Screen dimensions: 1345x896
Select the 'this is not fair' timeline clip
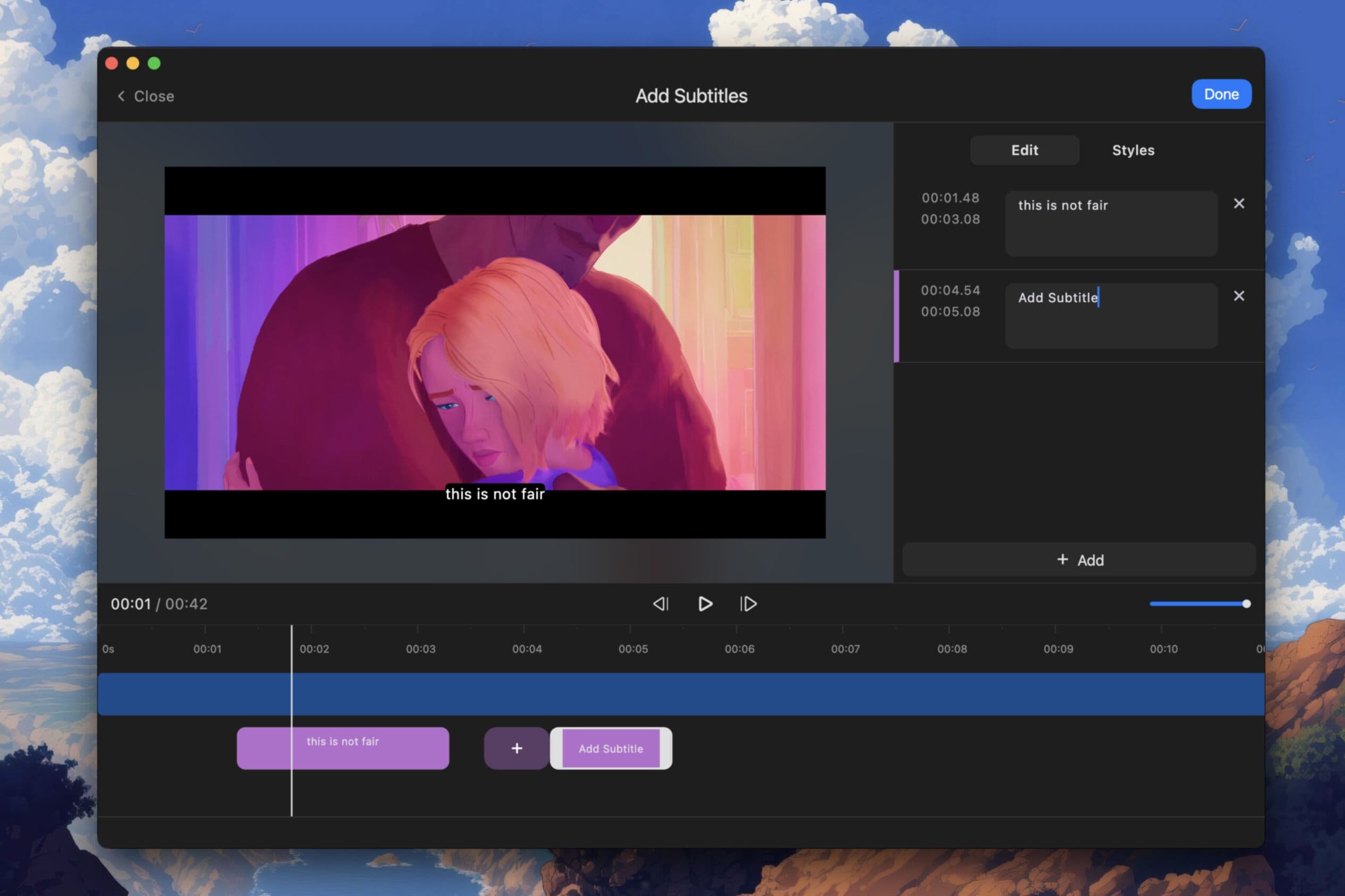tap(343, 748)
